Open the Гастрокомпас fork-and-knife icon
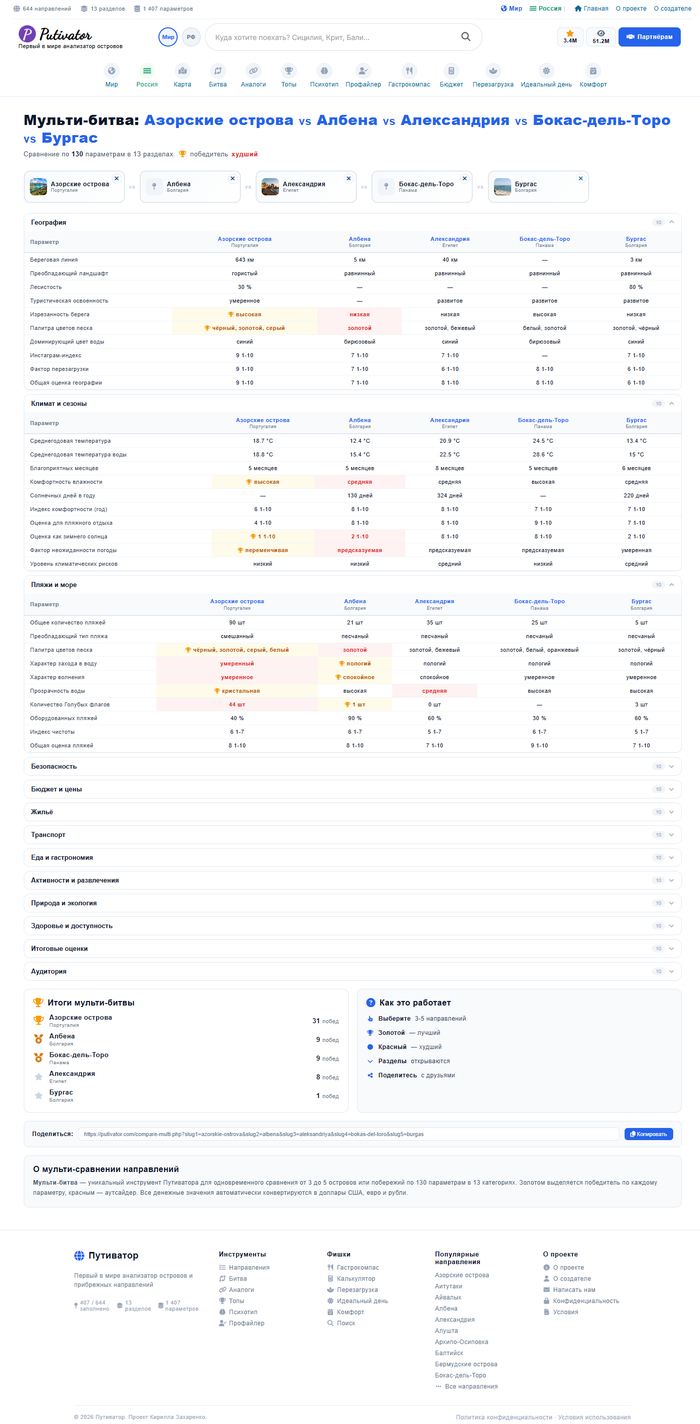700x1424 pixels. 409,71
